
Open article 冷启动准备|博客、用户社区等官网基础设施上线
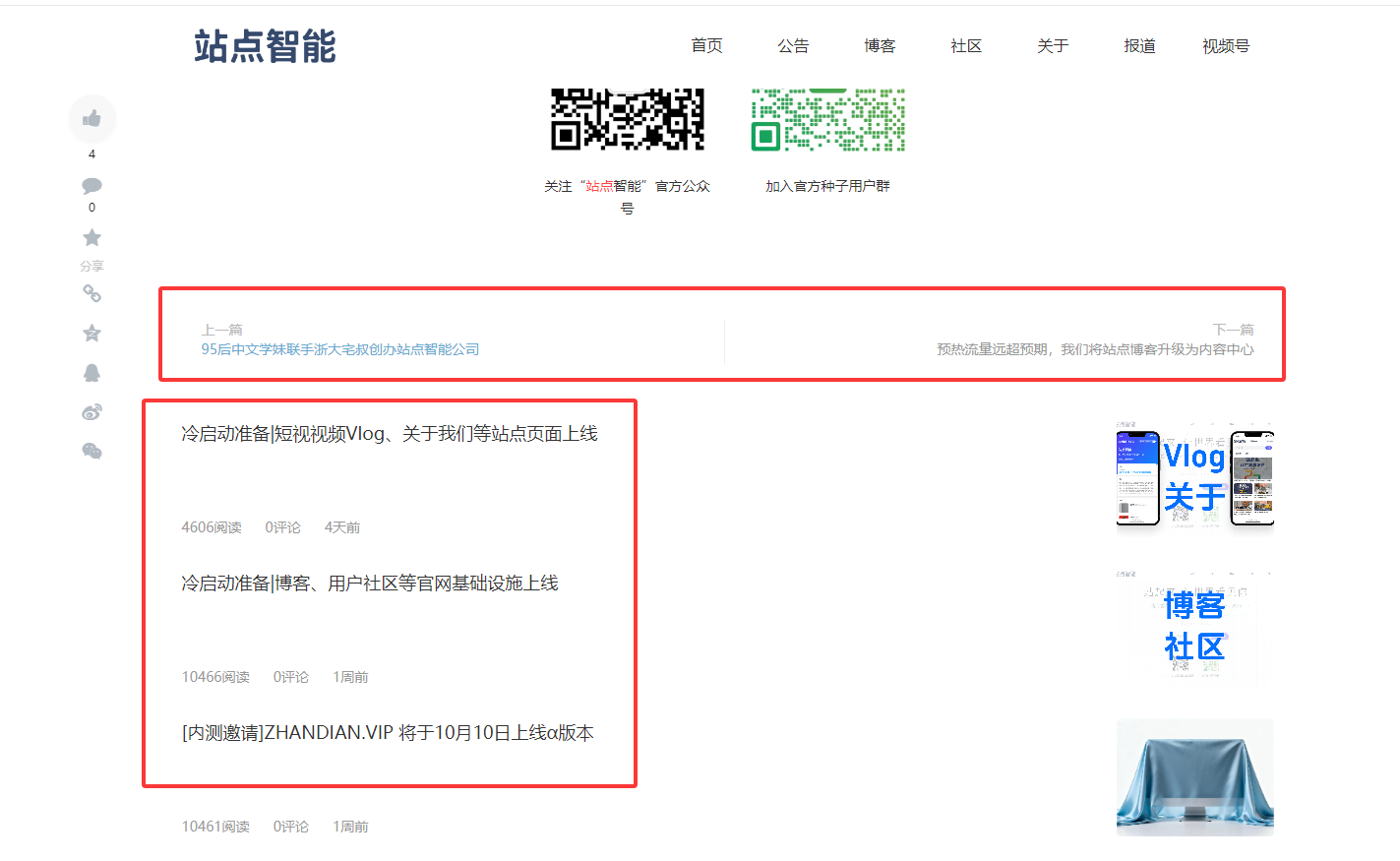point(370,584)
